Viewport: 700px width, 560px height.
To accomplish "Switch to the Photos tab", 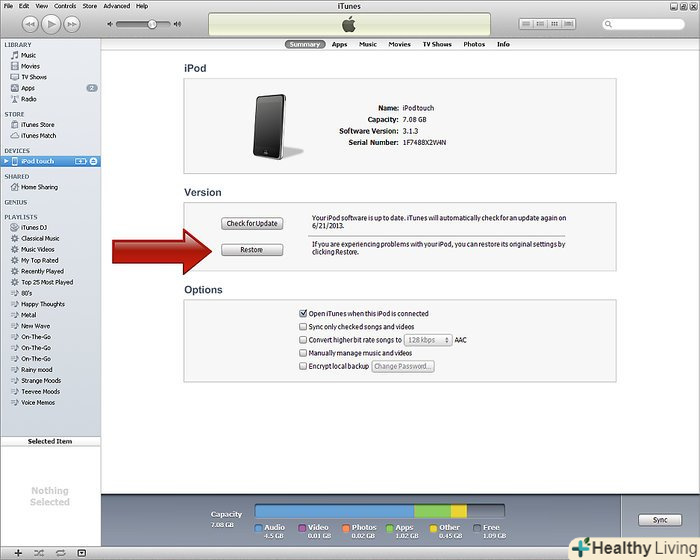I will coord(474,44).
